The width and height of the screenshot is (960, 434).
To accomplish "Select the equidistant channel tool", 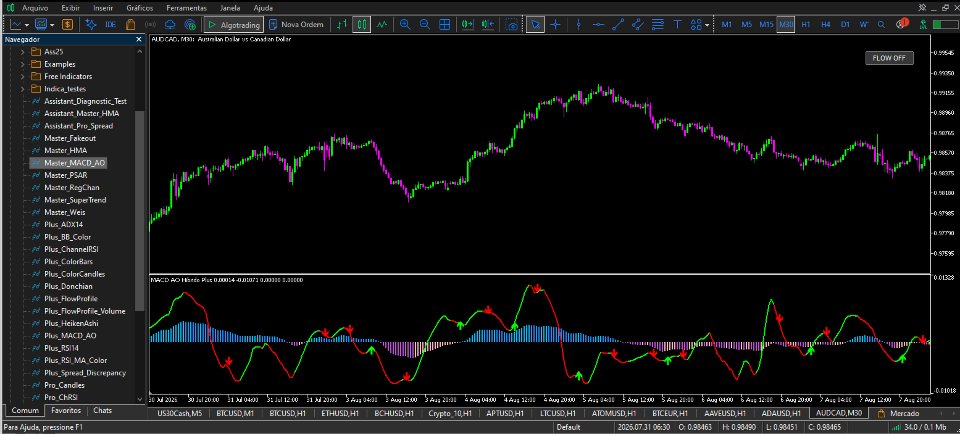I will pyautogui.click(x=638, y=24).
